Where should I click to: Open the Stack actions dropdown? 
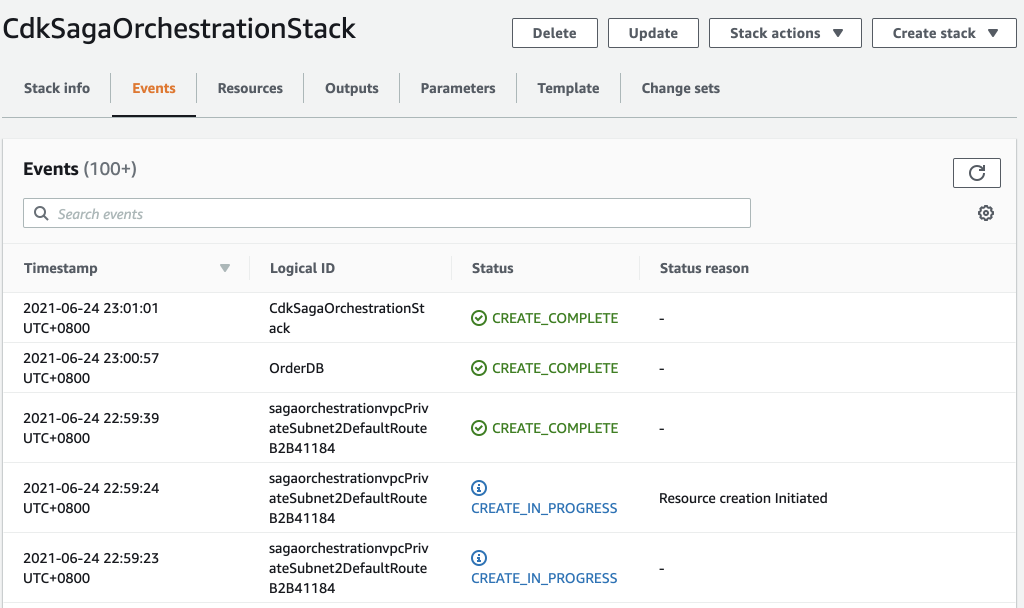[785, 32]
